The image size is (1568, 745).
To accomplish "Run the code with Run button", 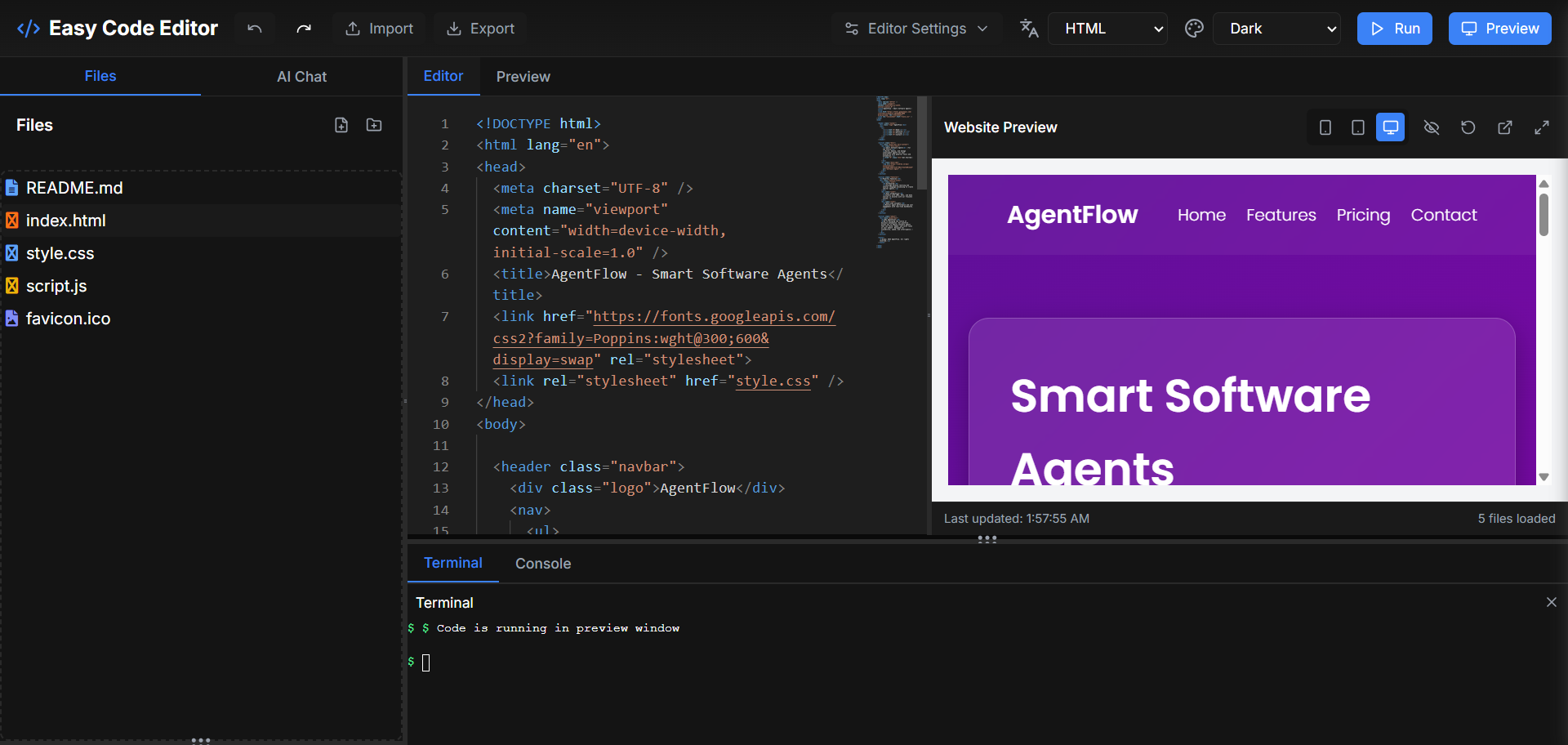I will [1395, 29].
